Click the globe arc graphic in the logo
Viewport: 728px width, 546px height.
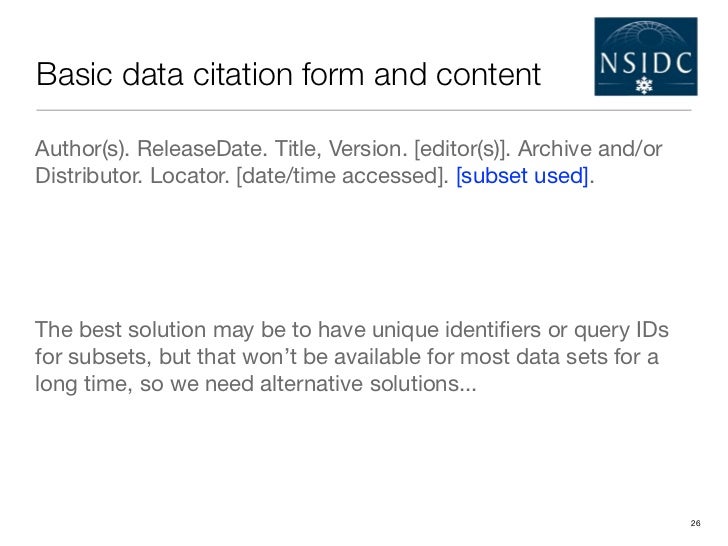tap(645, 35)
